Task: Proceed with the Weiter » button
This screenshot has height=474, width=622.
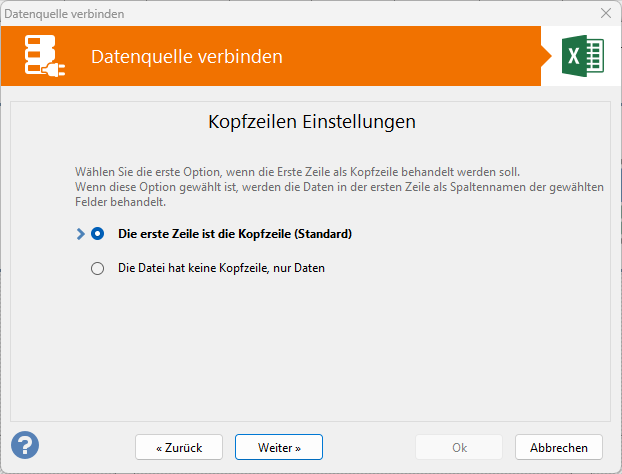Action: pyautogui.click(x=279, y=447)
